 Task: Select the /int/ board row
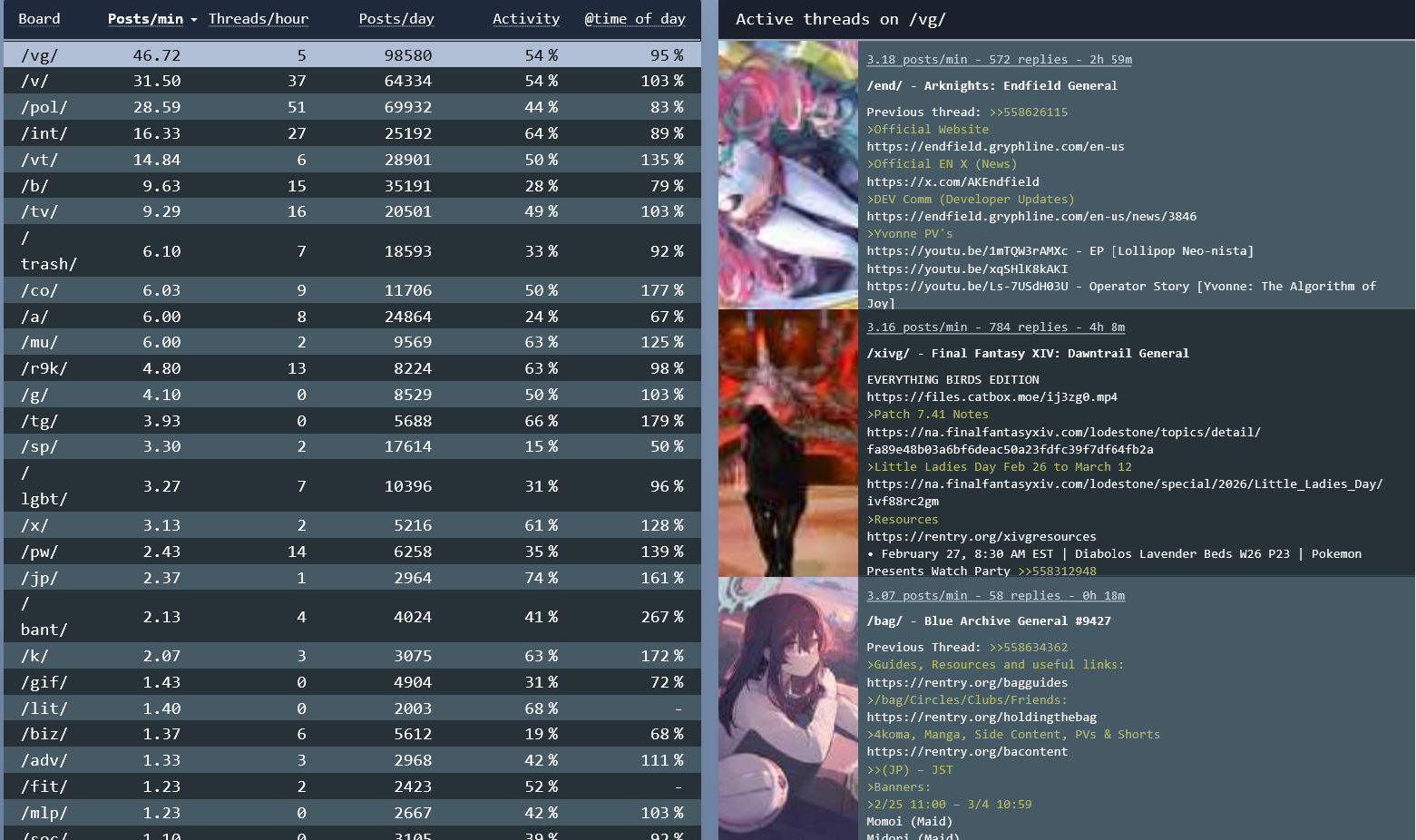pyautogui.click(x=352, y=133)
